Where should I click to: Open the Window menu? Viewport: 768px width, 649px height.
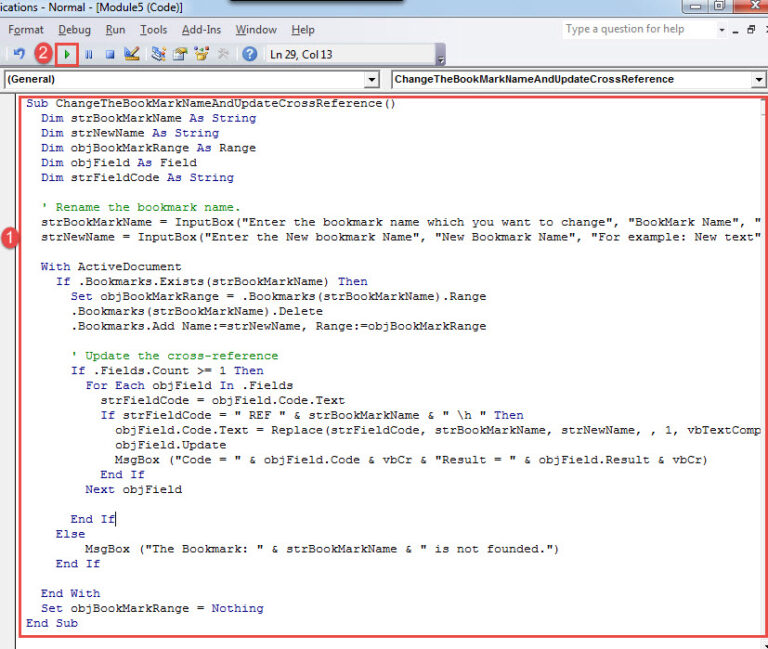pos(256,30)
